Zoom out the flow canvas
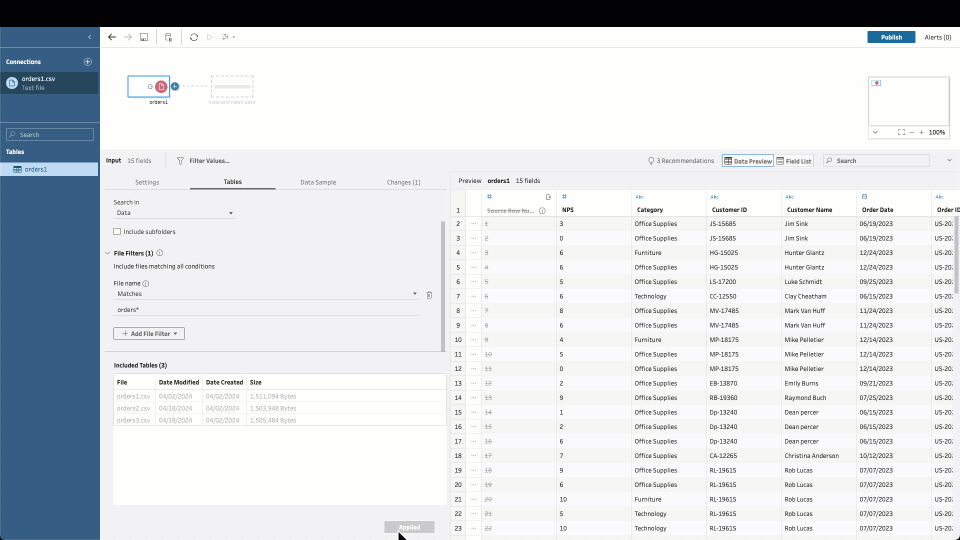The width and height of the screenshot is (960, 540). (x=912, y=132)
